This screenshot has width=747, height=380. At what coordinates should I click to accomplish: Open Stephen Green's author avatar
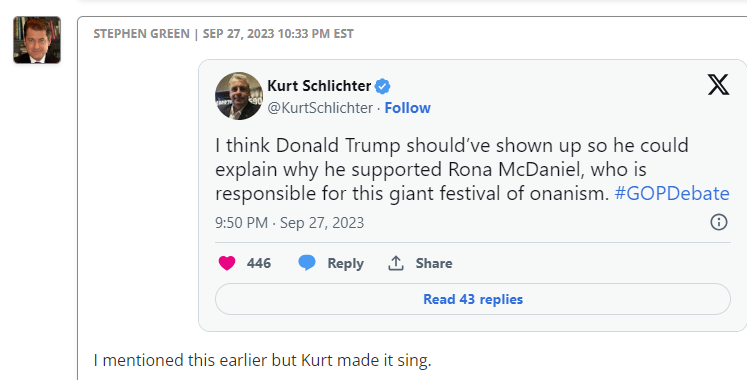37,40
